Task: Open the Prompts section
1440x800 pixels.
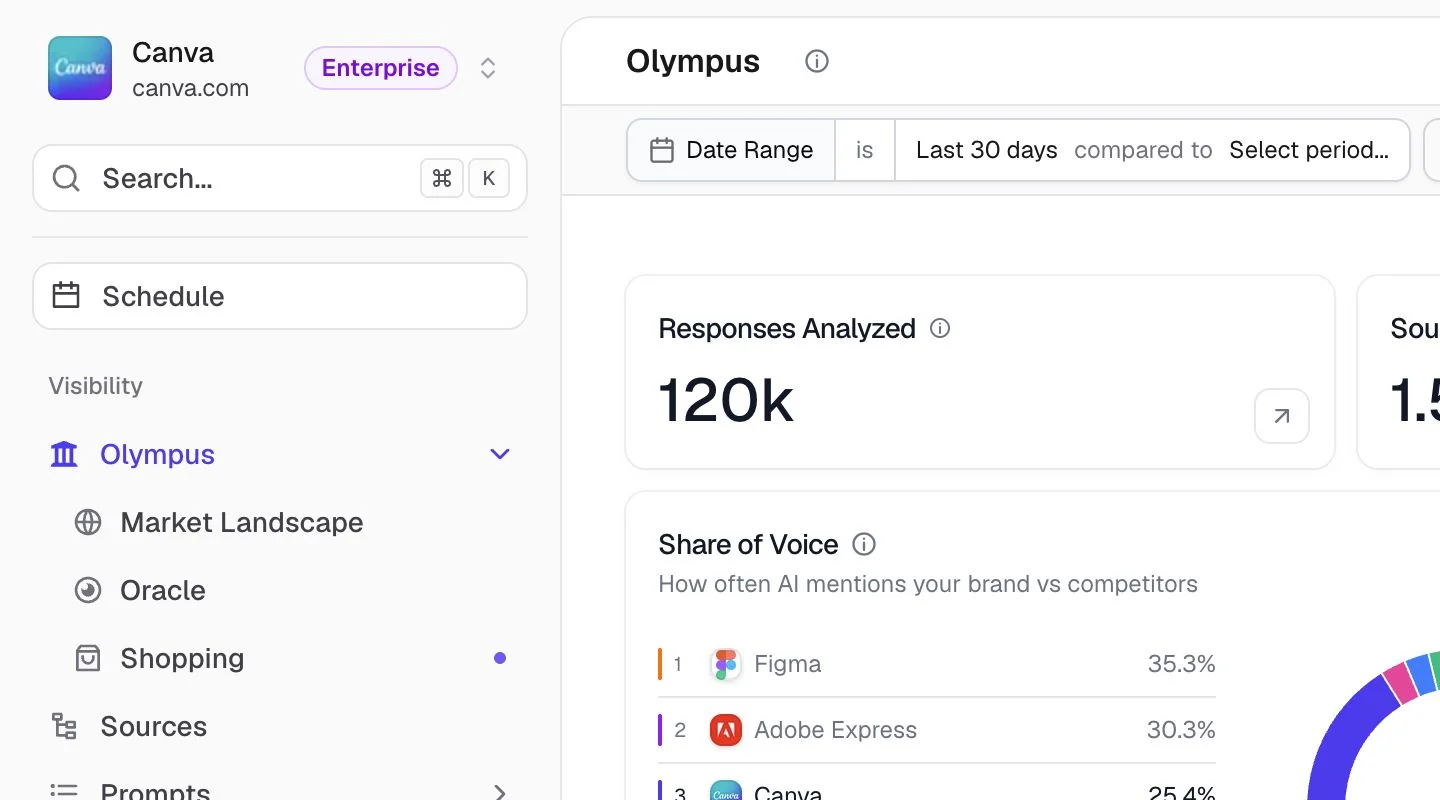Action: [x=155, y=792]
